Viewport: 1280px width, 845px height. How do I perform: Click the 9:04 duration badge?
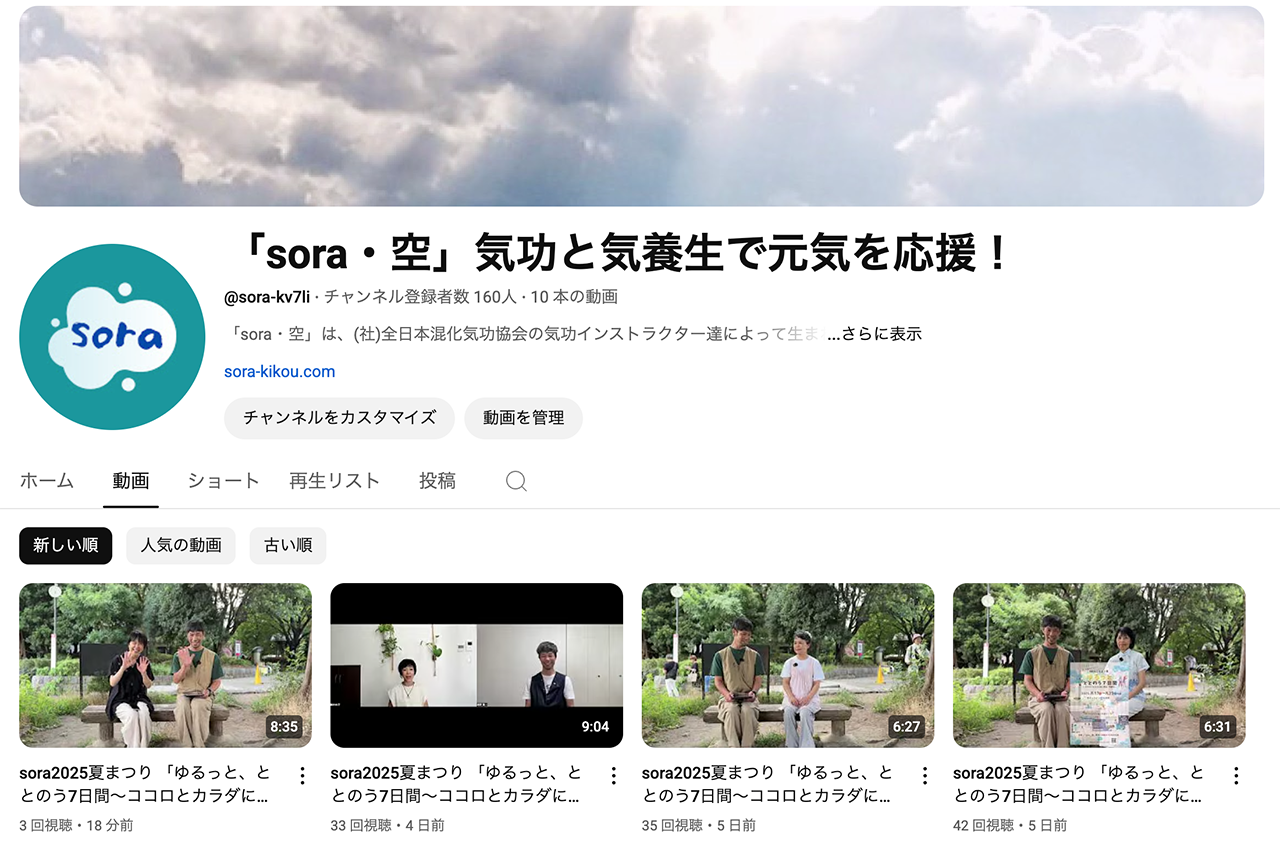pos(595,727)
